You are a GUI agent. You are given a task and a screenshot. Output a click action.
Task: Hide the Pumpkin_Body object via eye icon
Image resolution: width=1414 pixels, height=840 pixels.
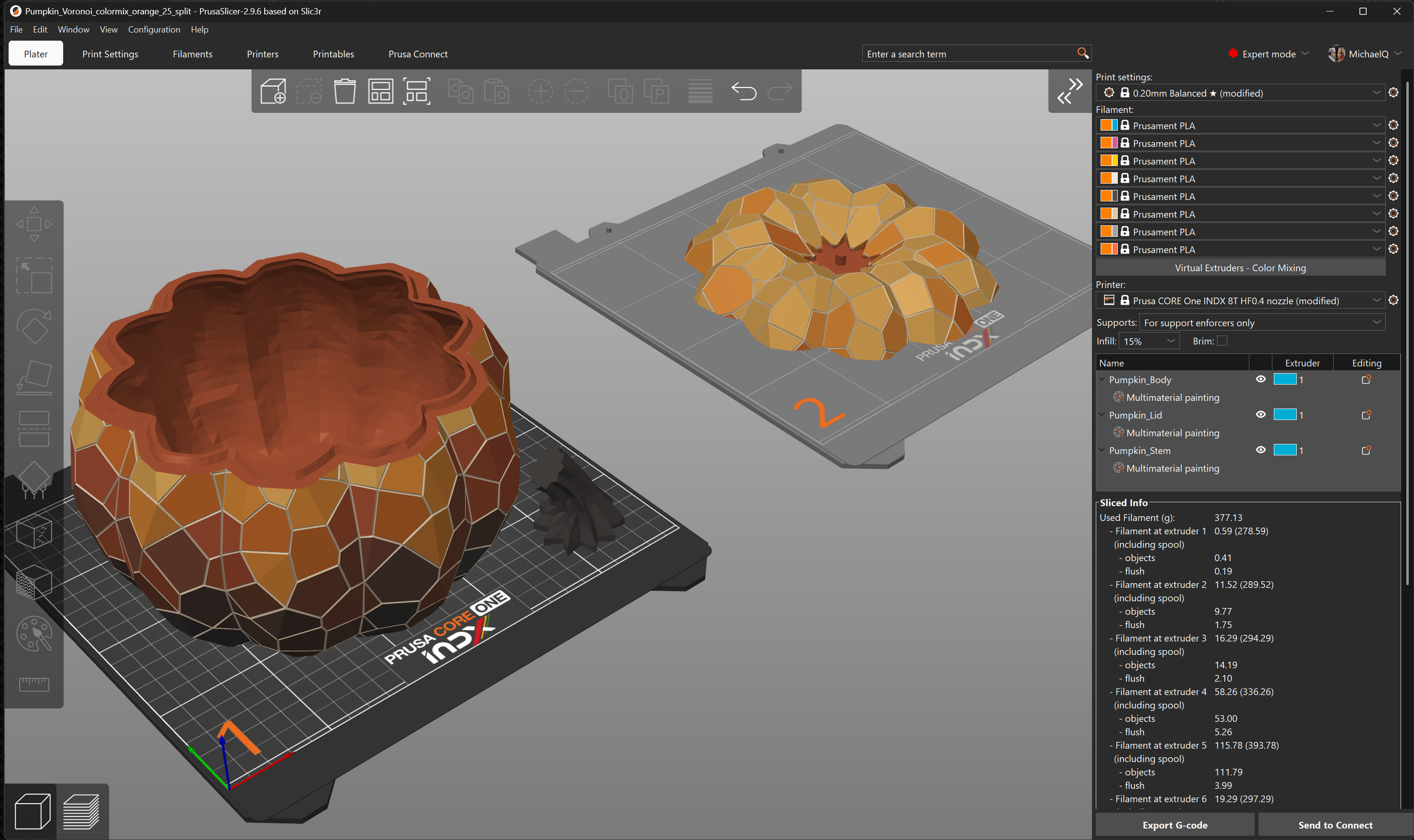[1260, 379]
